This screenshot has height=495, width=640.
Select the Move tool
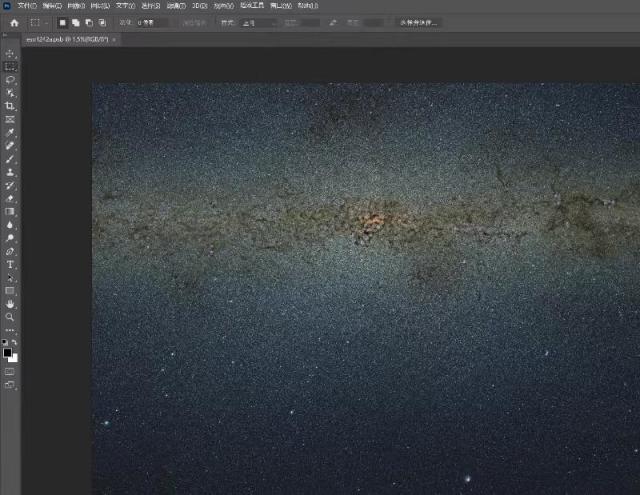(x=10, y=53)
